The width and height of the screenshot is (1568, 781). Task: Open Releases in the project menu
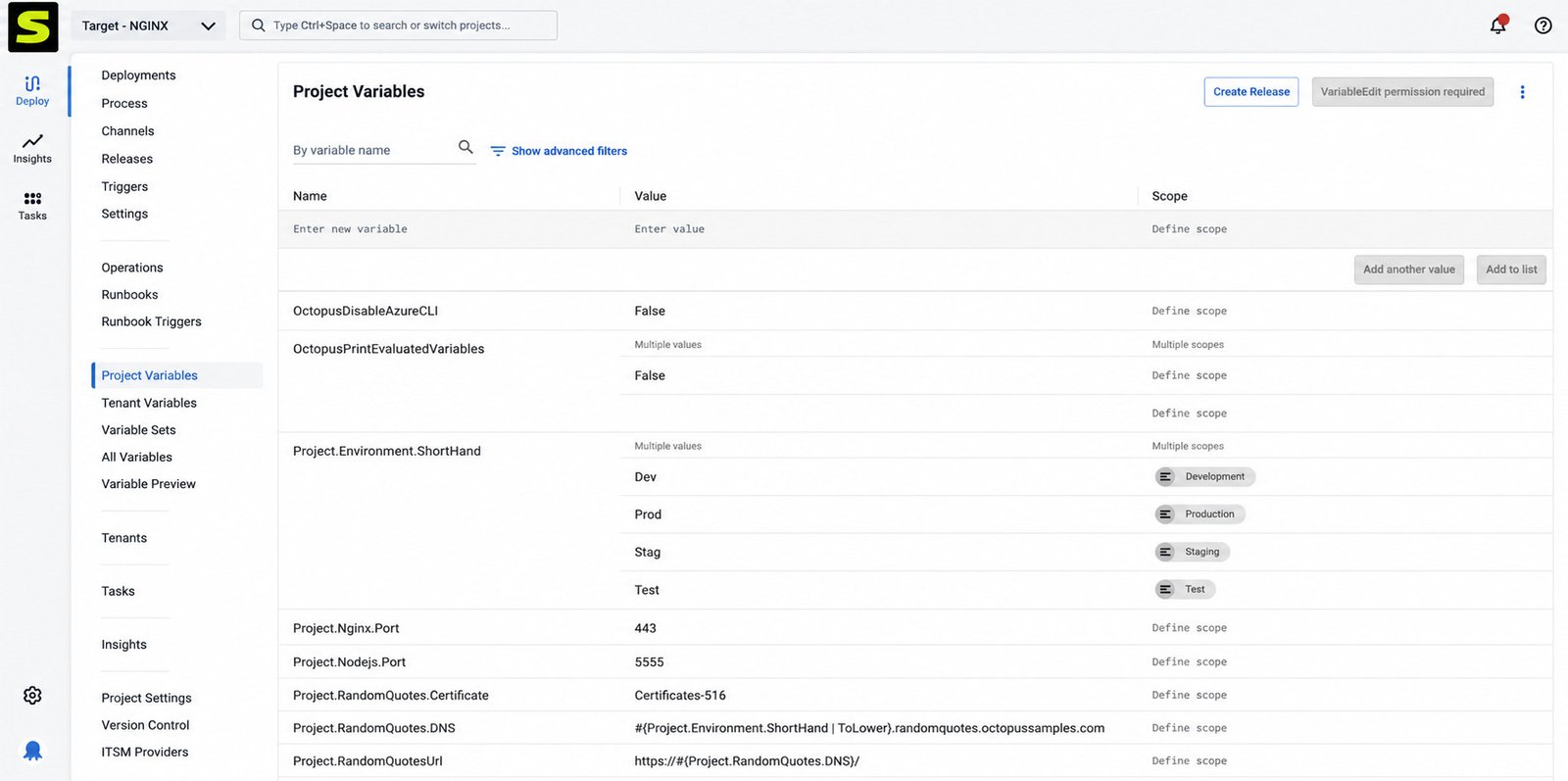[x=126, y=159]
